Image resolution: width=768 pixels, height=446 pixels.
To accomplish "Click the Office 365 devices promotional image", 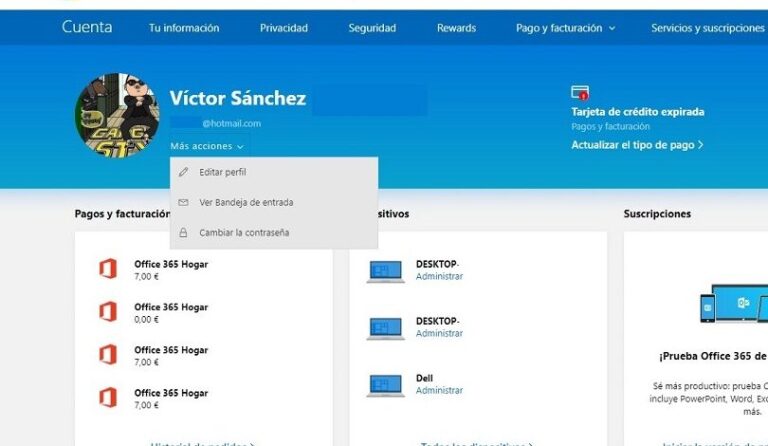I will click(733, 304).
